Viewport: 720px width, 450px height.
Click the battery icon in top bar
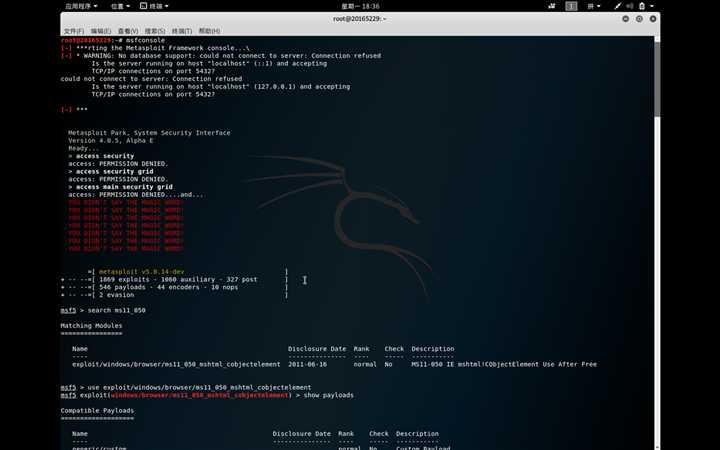[642, 6]
